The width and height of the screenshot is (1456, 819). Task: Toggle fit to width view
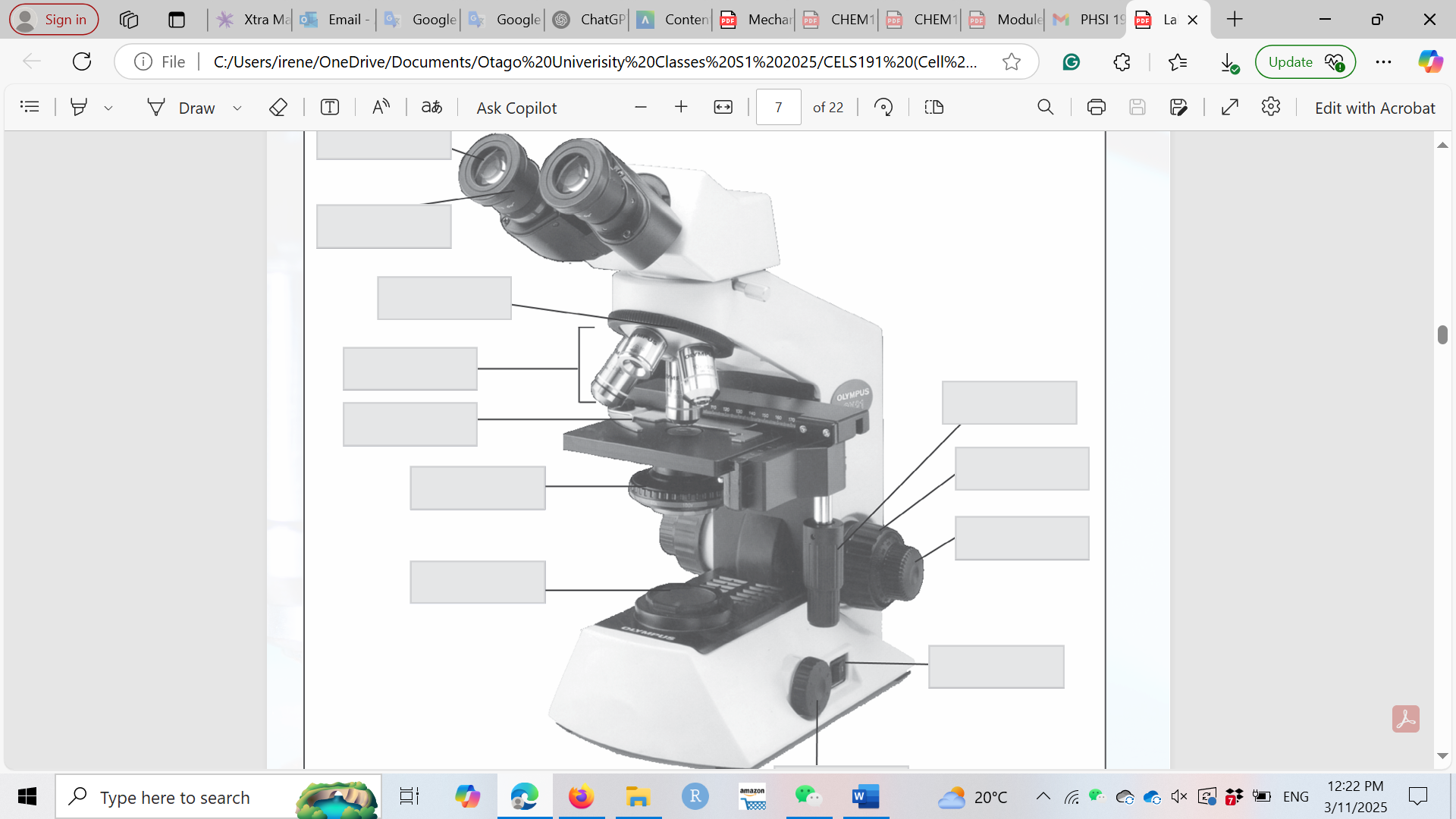click(723, 107)
